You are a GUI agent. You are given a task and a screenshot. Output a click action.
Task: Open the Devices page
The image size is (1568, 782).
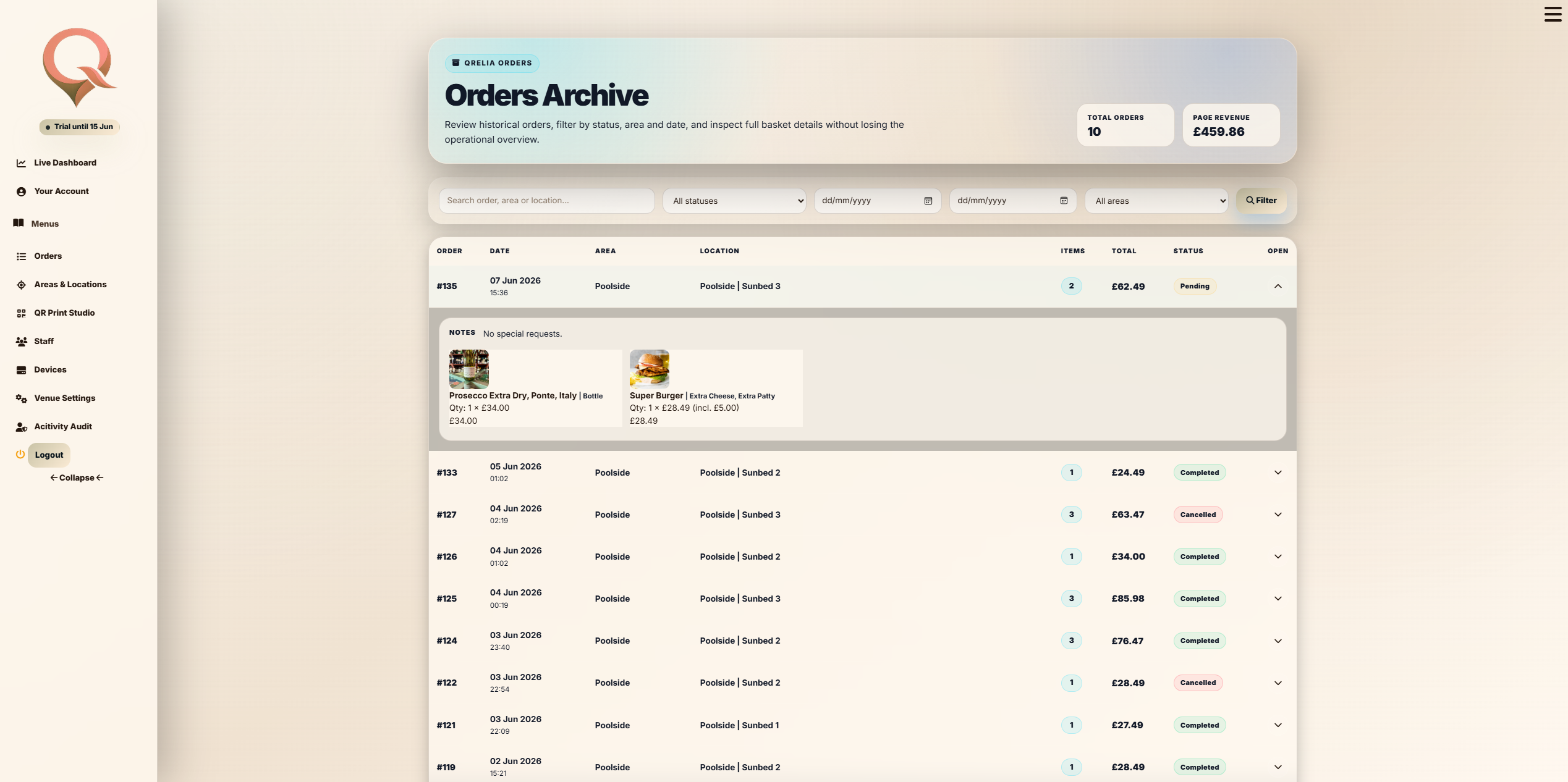coord(50,370)
